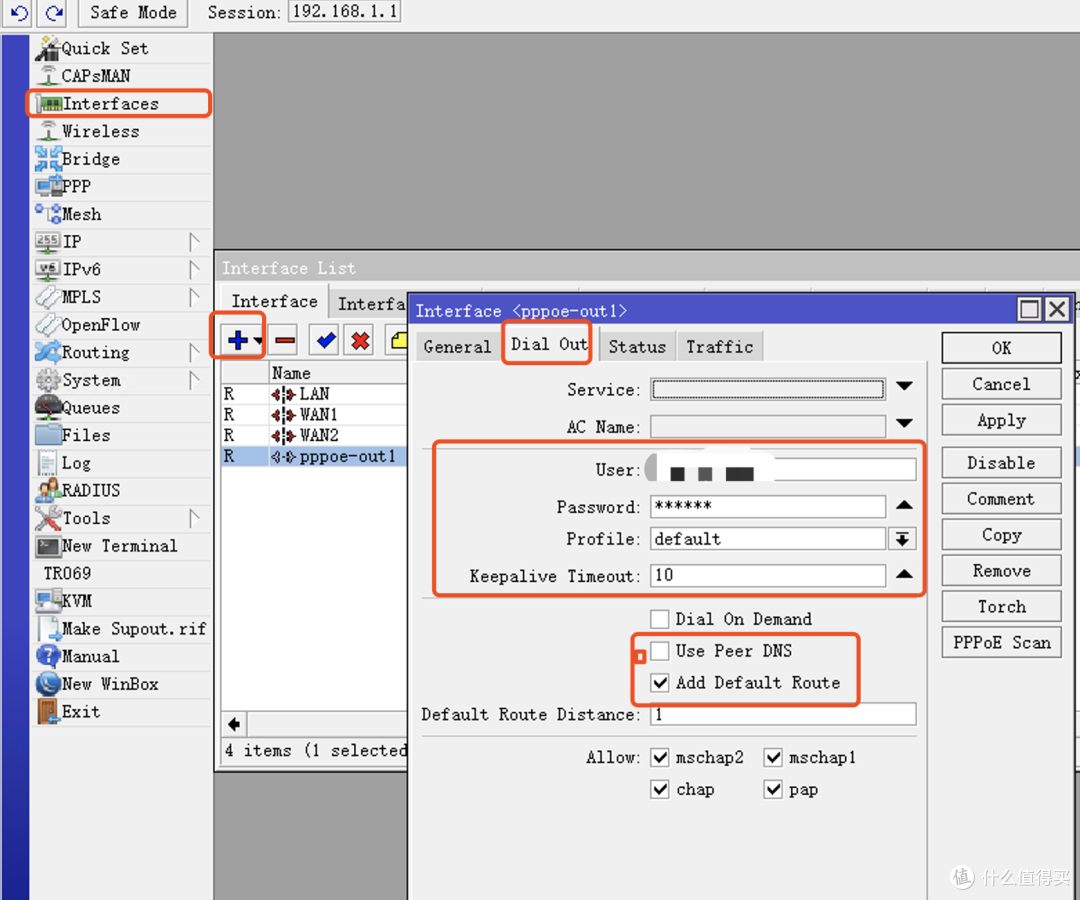Click the red X disable toolbar icon
Viewport: 1080px width, 900px height.
tap(358, 340)
